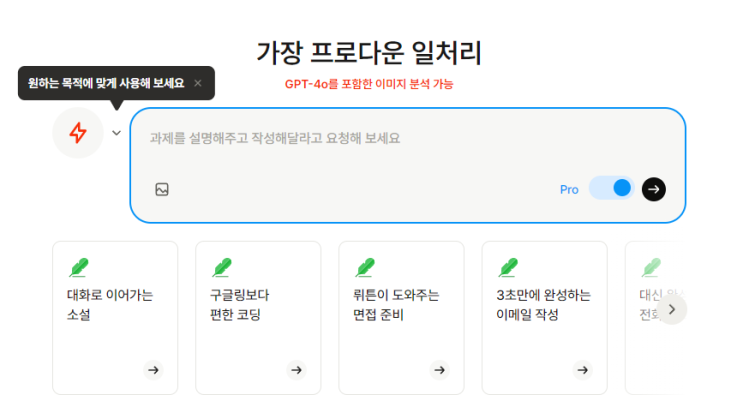Viewport: 743px width, 413px height.
Task: Select the '3초만에 완성하는 이메일 작성' card title
Action: pyautogui.click(x=544, y=305)
